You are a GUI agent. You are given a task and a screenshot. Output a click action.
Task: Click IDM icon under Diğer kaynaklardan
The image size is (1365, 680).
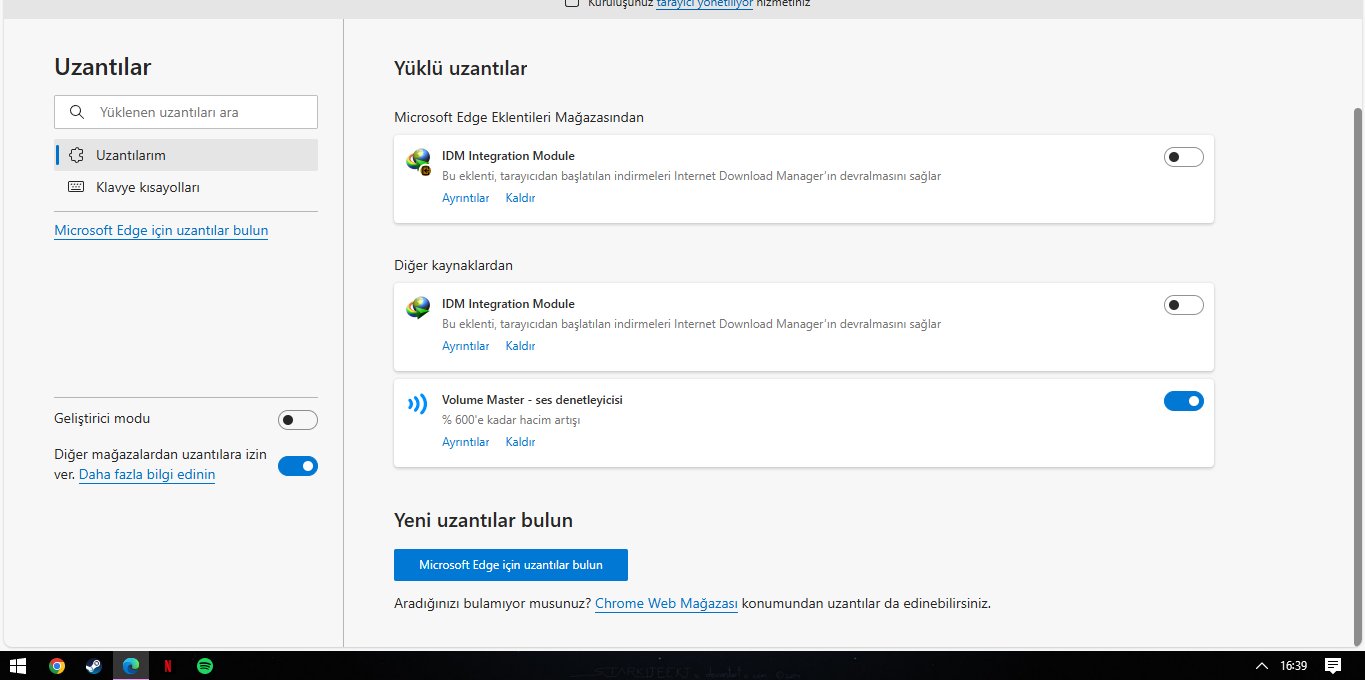tap(418, 308)
